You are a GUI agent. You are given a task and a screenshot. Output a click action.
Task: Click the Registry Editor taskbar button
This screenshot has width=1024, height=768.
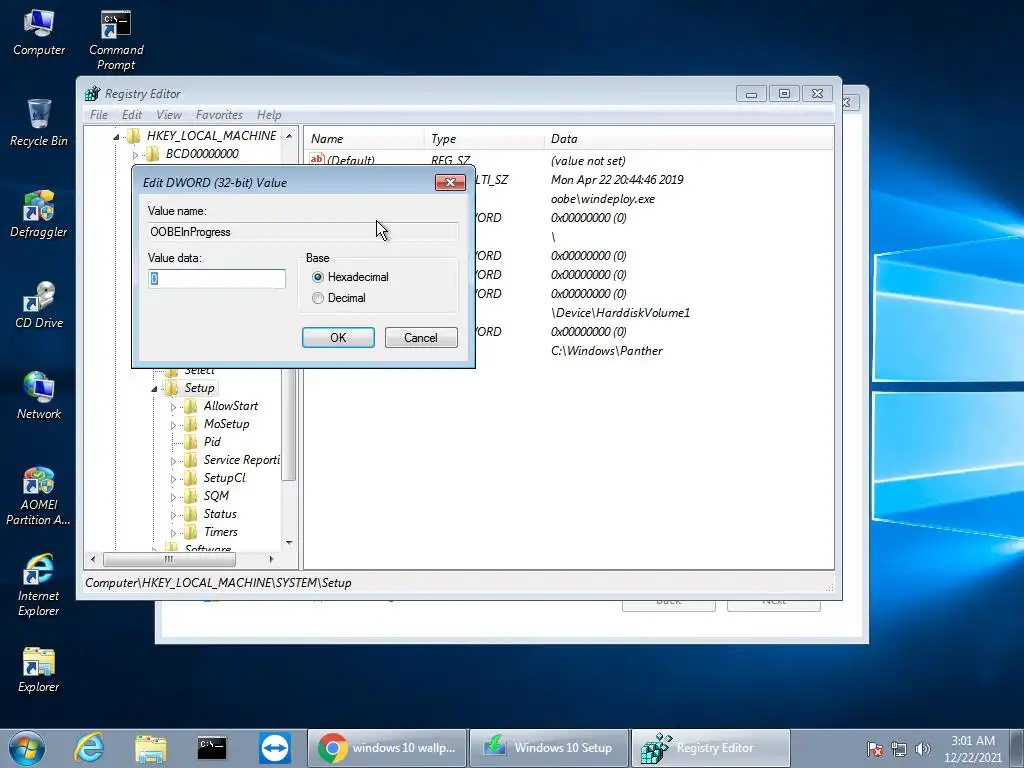point(711,748)
